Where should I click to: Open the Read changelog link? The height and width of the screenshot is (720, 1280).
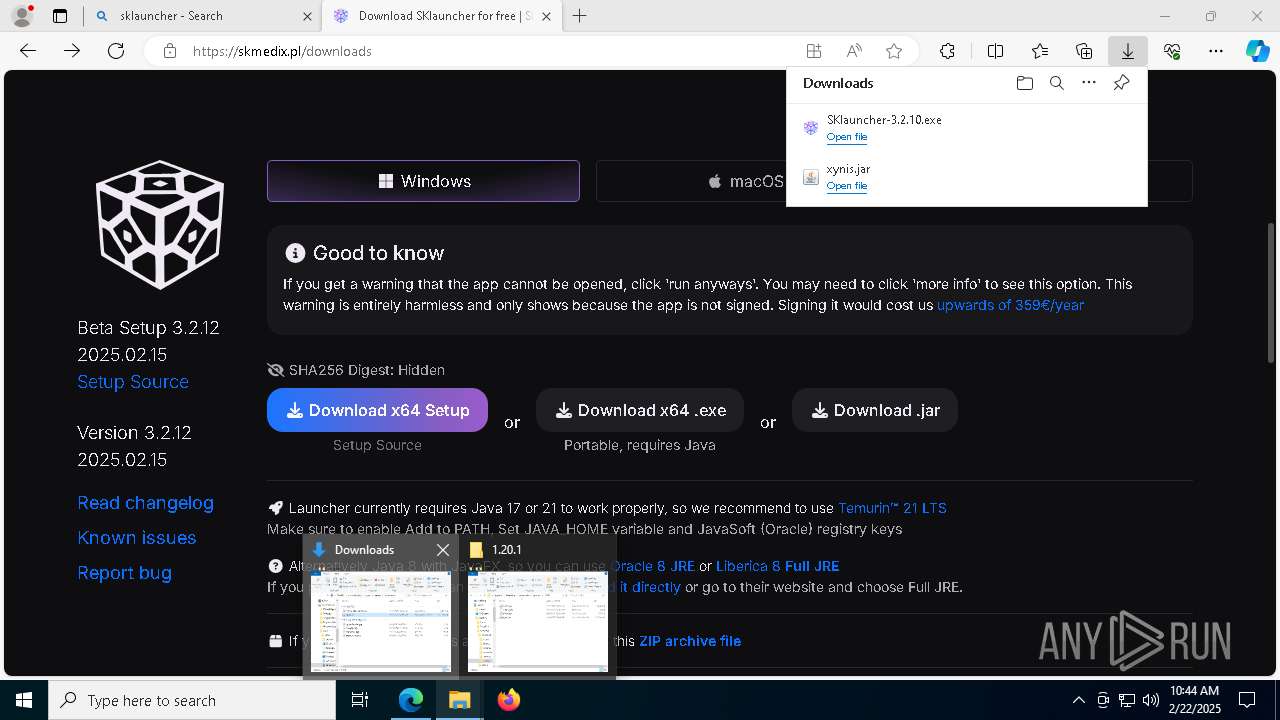(146, 503)
